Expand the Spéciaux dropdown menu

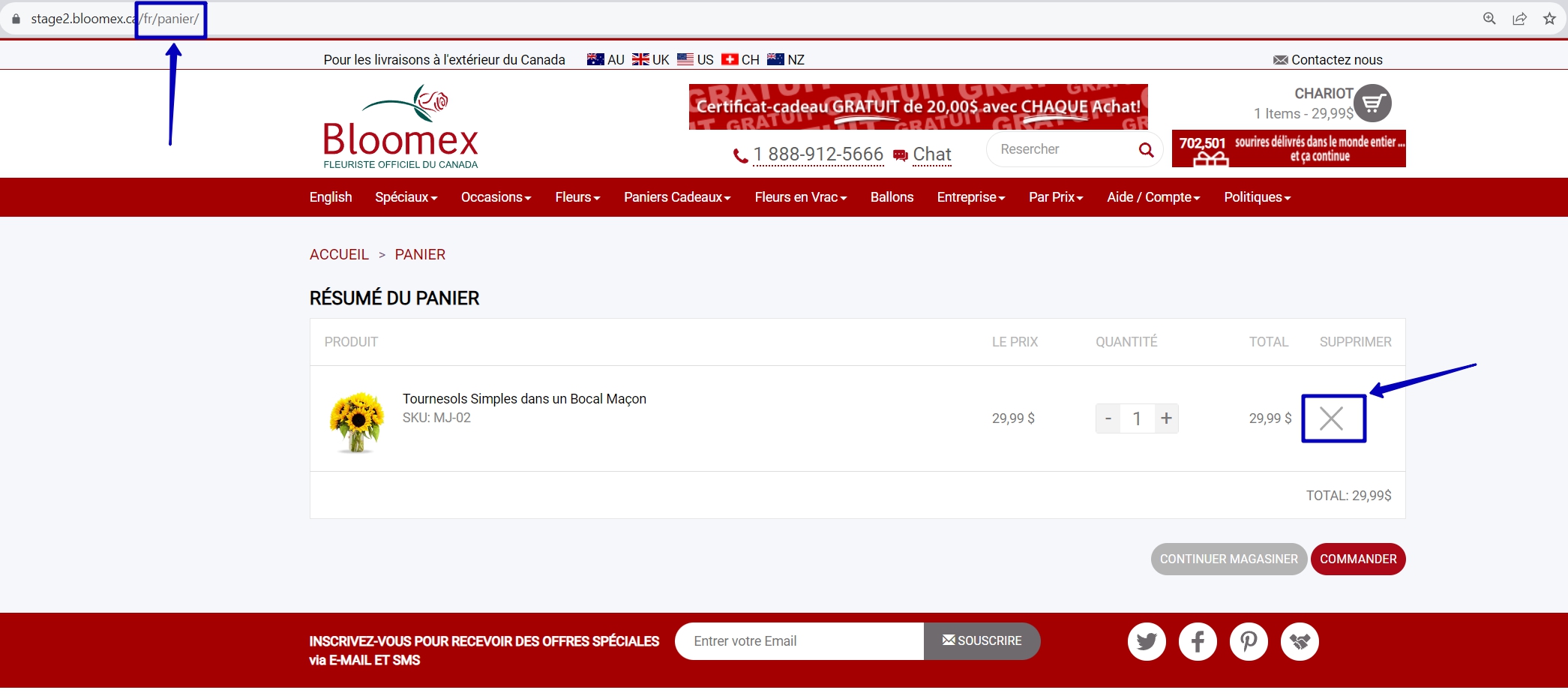(406, 197)
